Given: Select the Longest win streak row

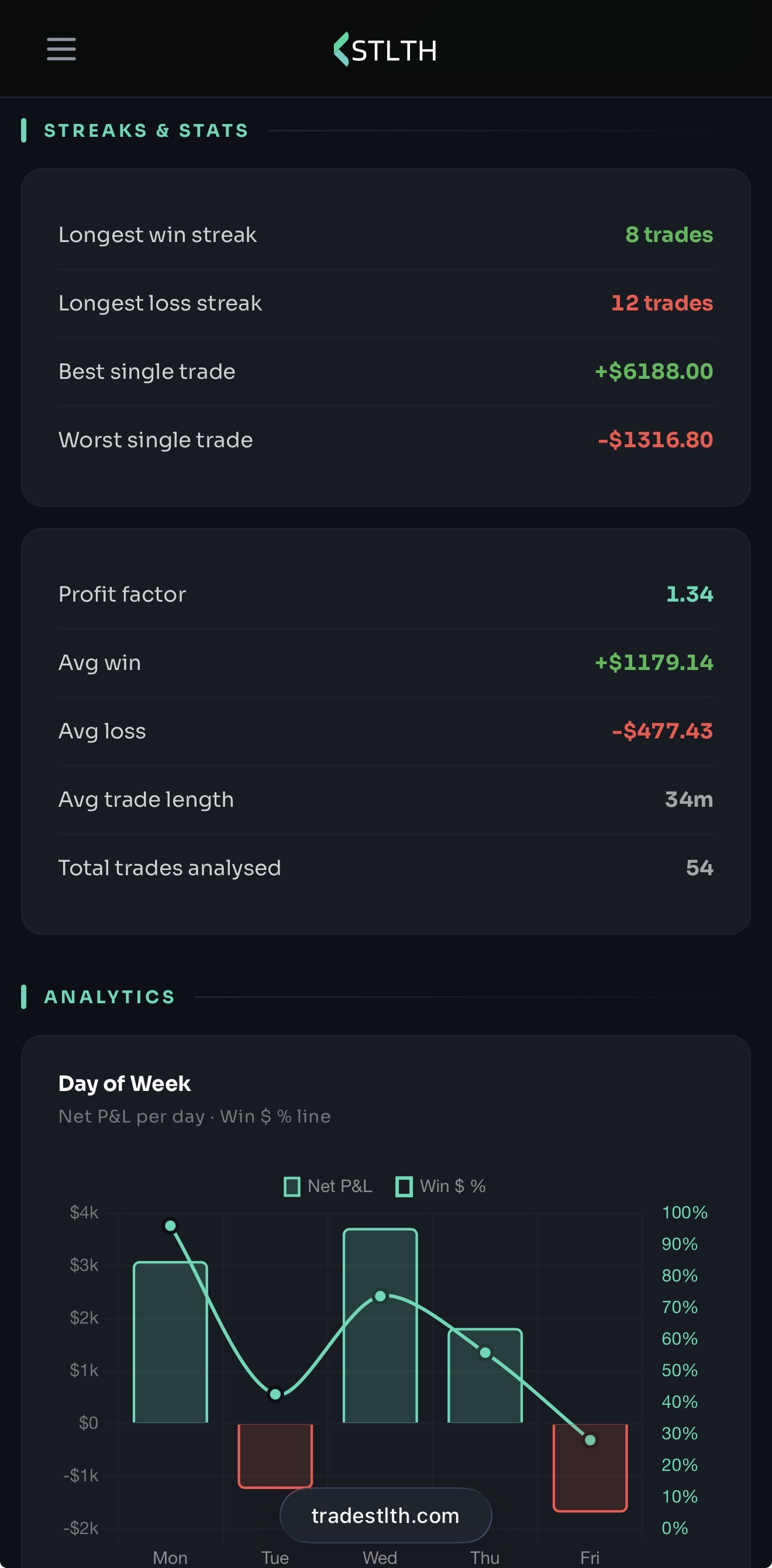Looking at the screenshot, I should click(385, 235).
